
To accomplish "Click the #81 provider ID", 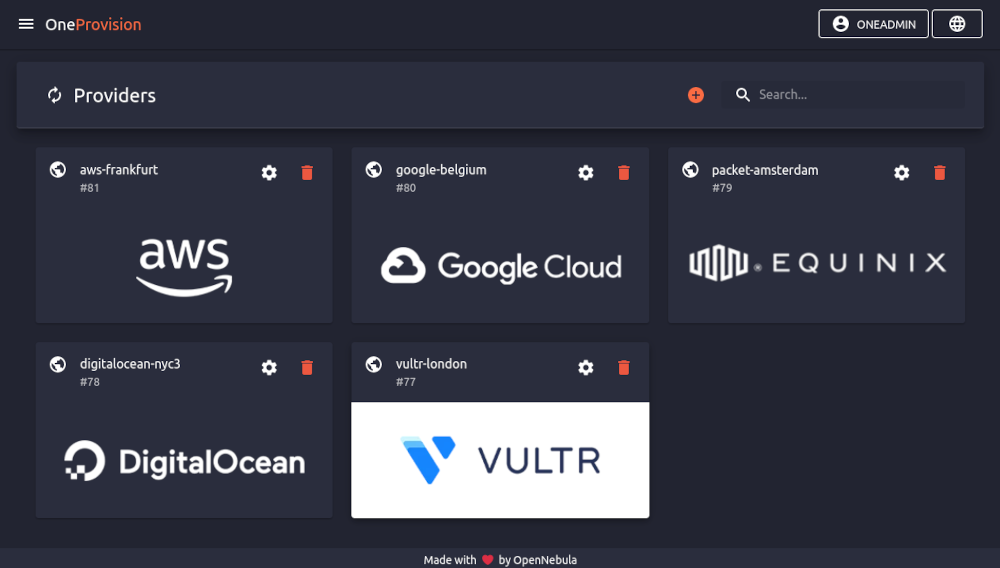I will pyautogui.click(x=89, y=188).
